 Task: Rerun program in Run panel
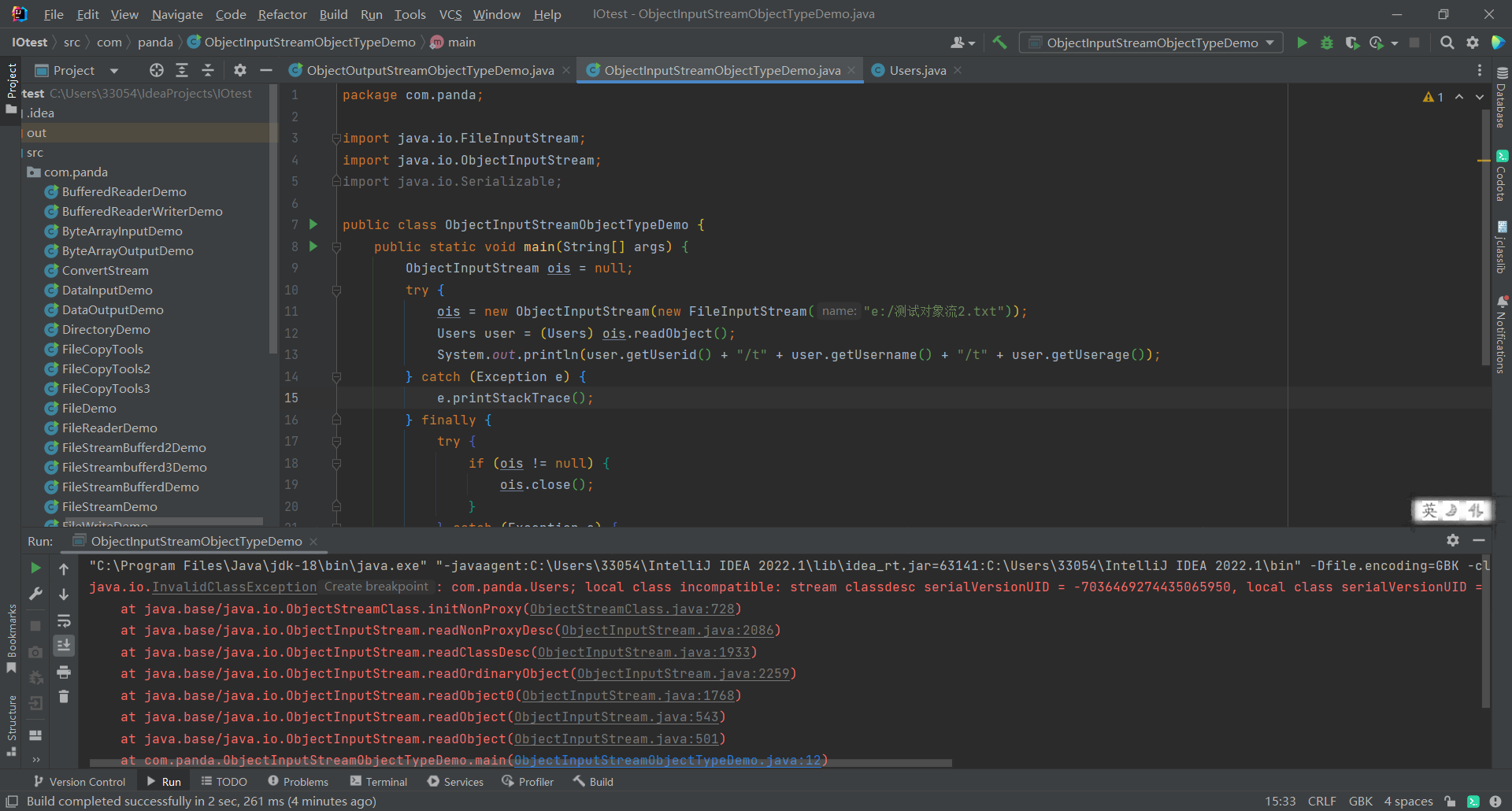tap(35, 568)
